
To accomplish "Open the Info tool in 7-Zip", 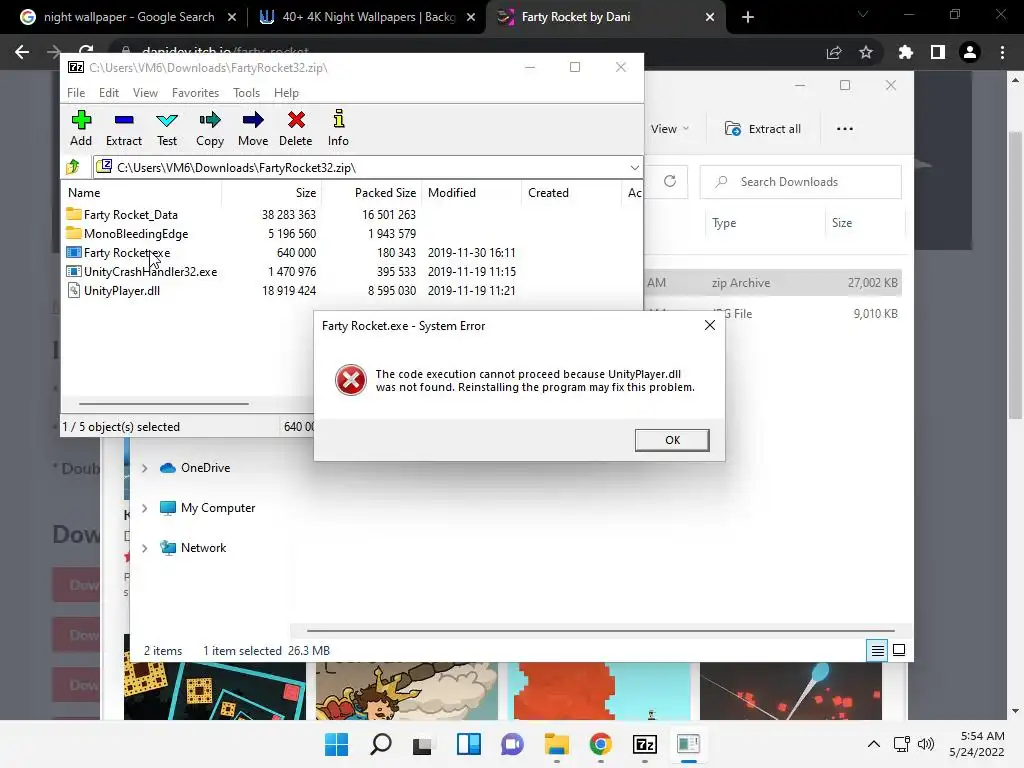I will (x=338, y=128).
